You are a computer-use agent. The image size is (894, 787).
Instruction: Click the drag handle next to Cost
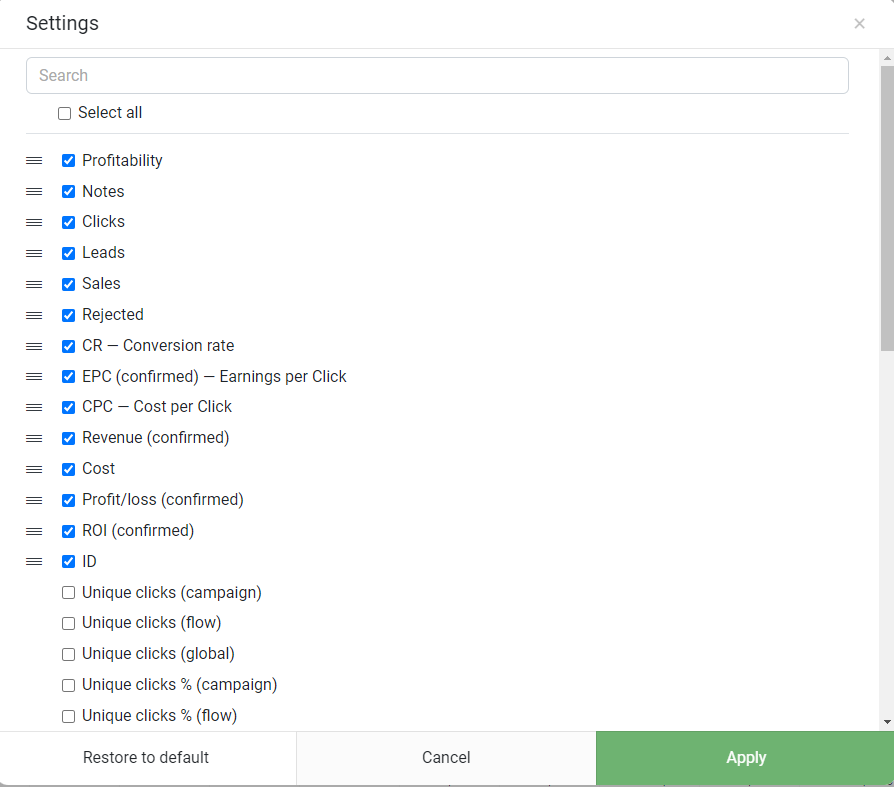tap(34, 469)
